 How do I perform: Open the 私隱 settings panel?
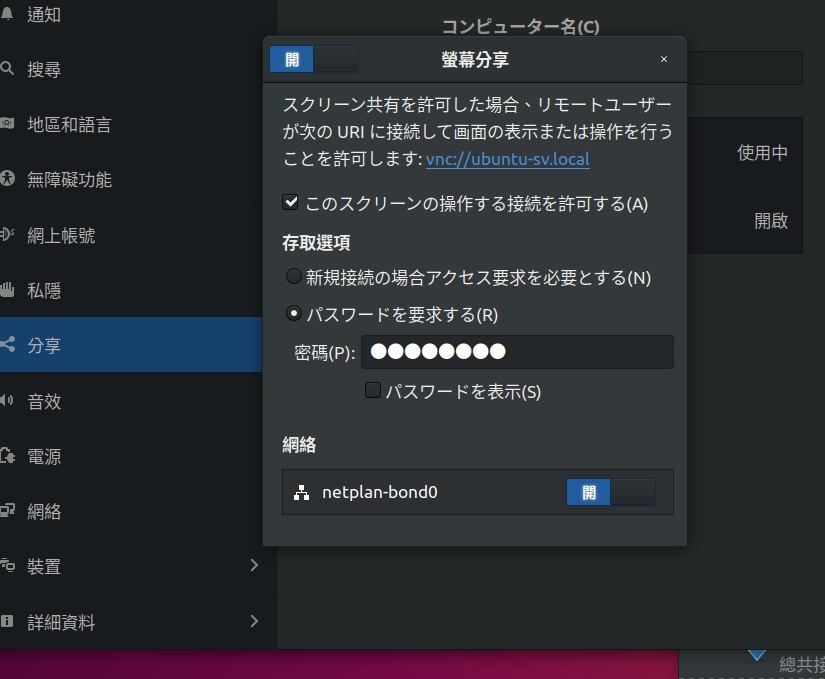(131, 290)
